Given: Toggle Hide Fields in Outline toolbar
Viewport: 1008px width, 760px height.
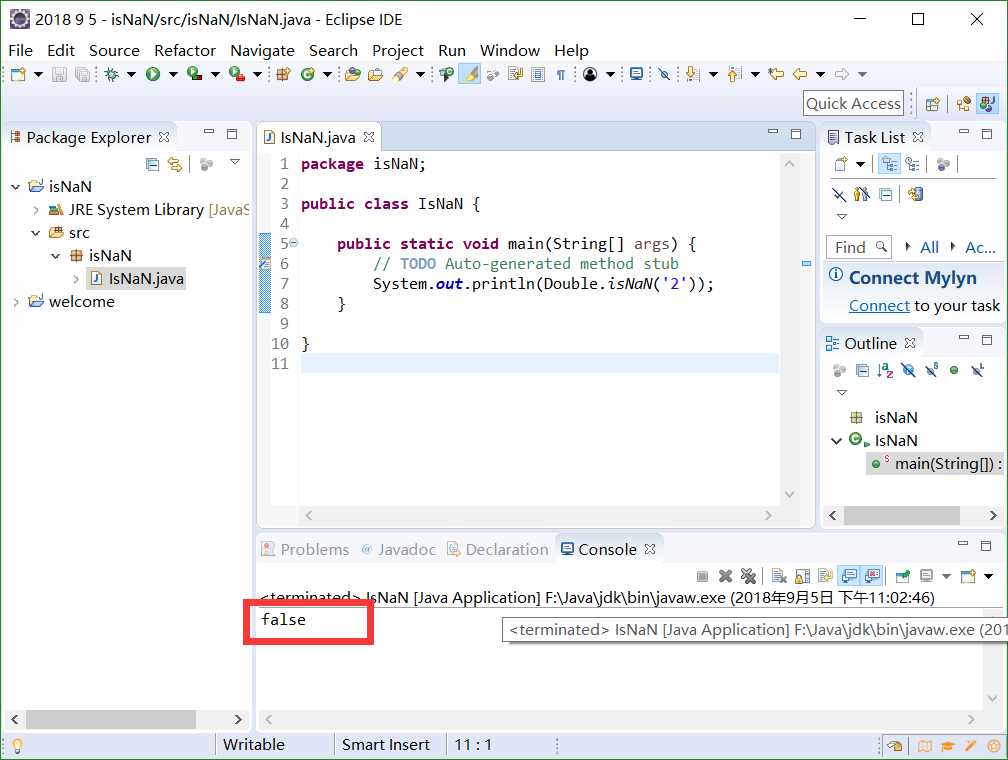Looking at the screenshot, I should coord(908,370).
